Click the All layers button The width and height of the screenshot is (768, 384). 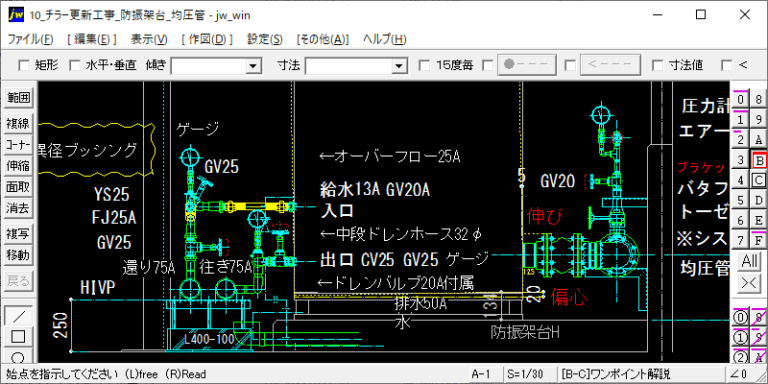pos(749,261)
